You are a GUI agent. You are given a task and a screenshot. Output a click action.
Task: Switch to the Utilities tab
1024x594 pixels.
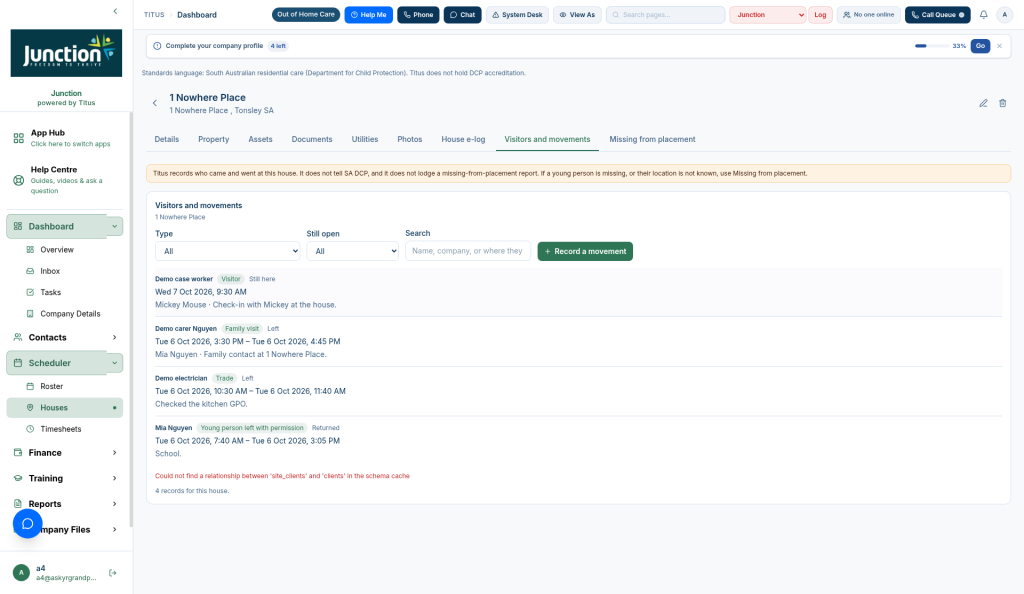[364, 139]
